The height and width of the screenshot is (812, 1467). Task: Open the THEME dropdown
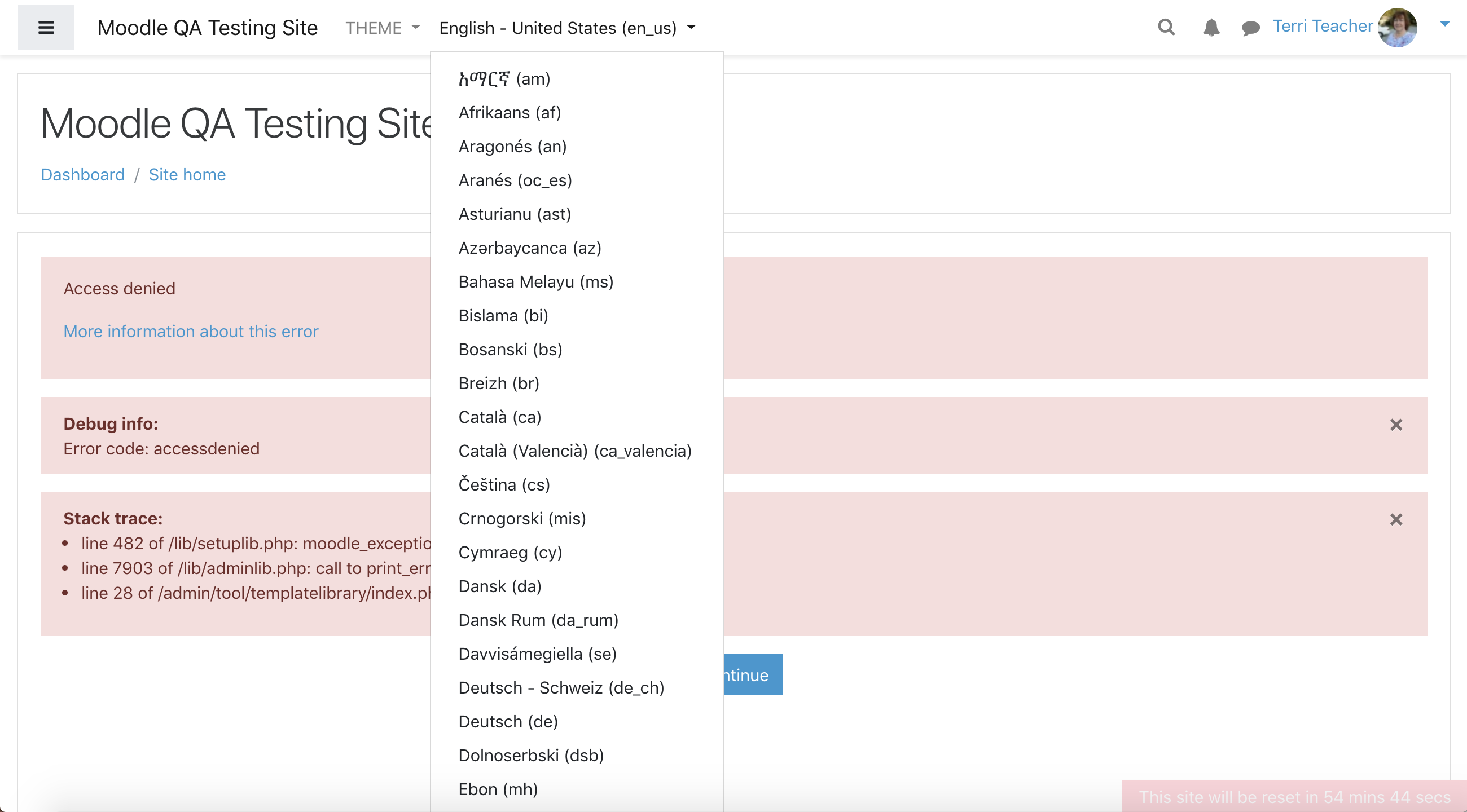(x=382, y=28)
